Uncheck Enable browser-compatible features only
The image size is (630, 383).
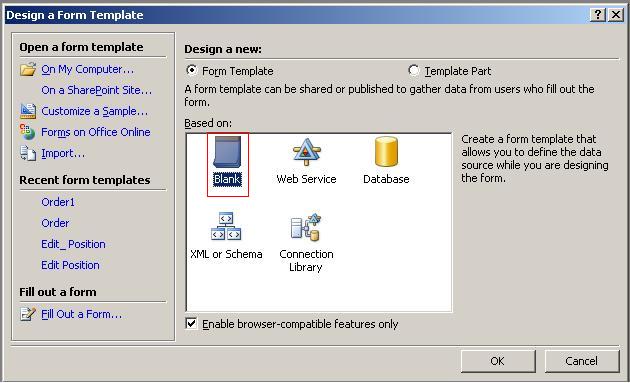tap(191, 324)
